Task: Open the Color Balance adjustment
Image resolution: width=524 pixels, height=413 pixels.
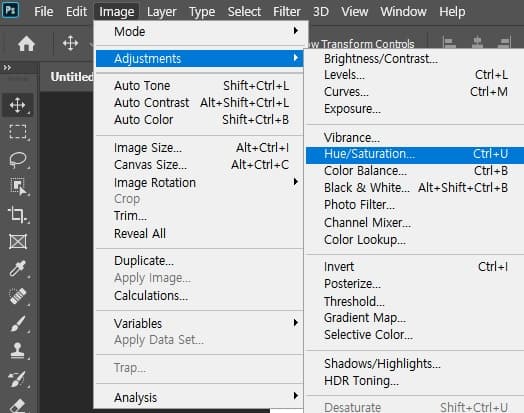Action: [x=415, y=171]
